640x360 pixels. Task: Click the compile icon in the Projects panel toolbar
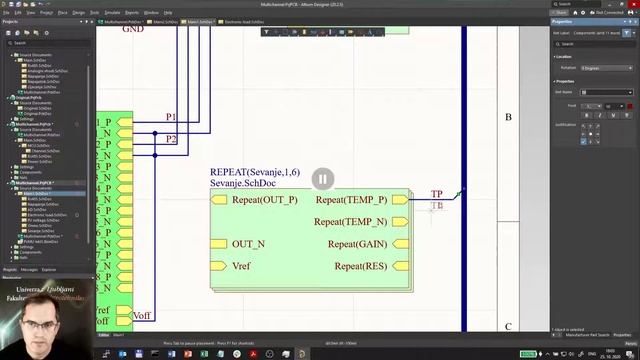pos(18,33)
